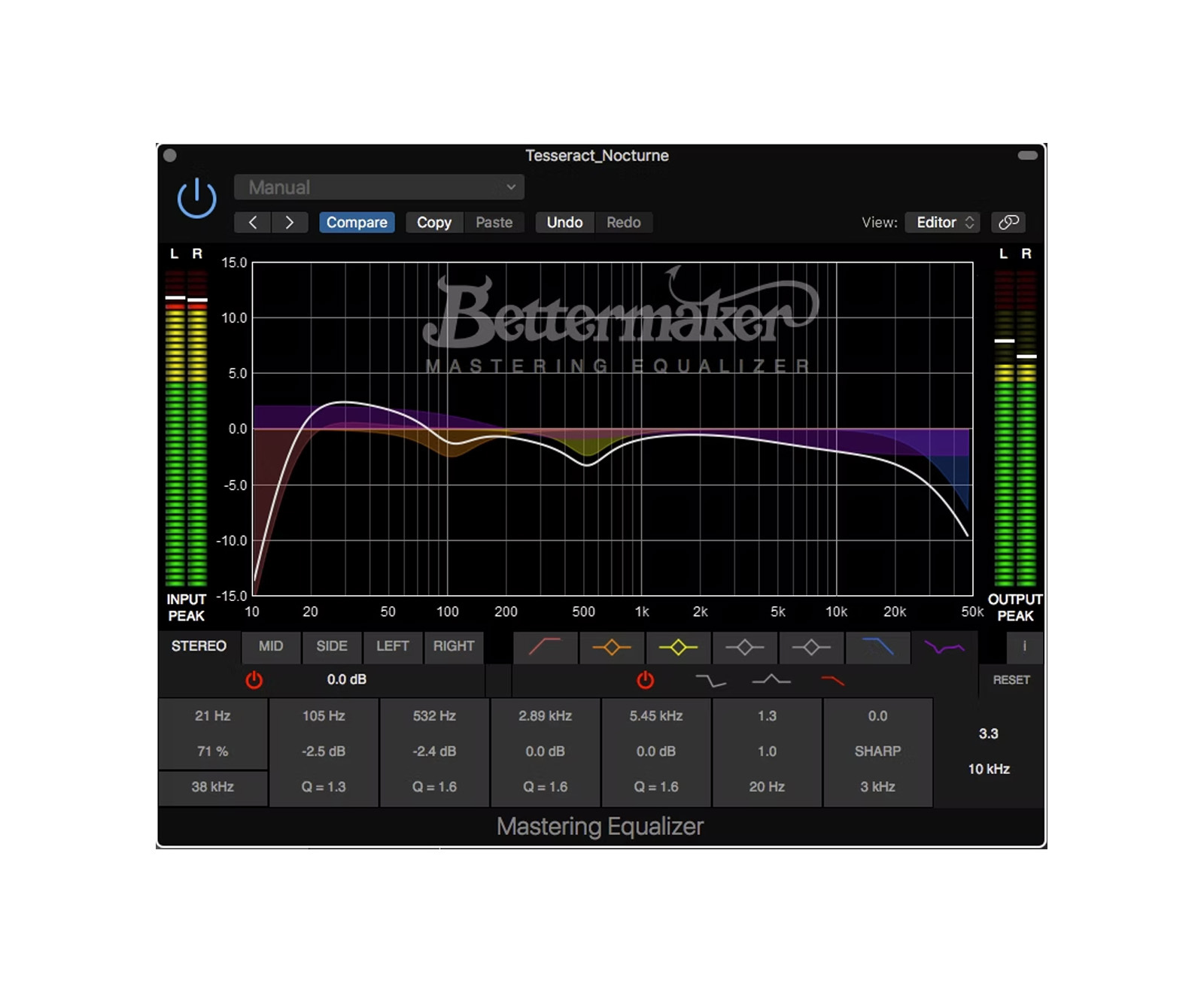Click the 1.0 value field
This screenshot has height=993, width=1204.
767,752
